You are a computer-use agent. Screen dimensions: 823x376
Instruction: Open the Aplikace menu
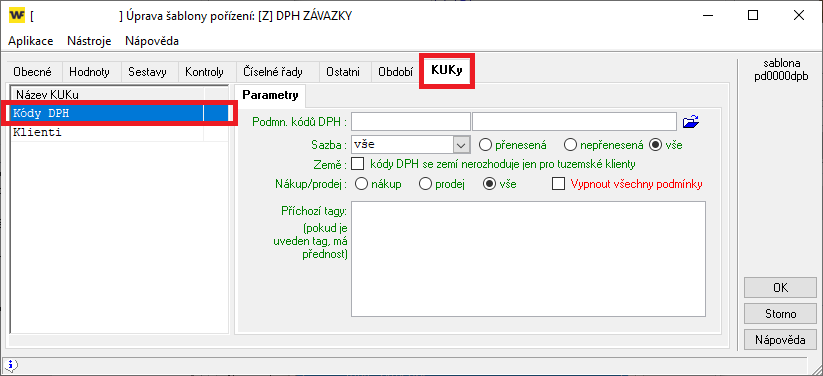coord(30,41)
